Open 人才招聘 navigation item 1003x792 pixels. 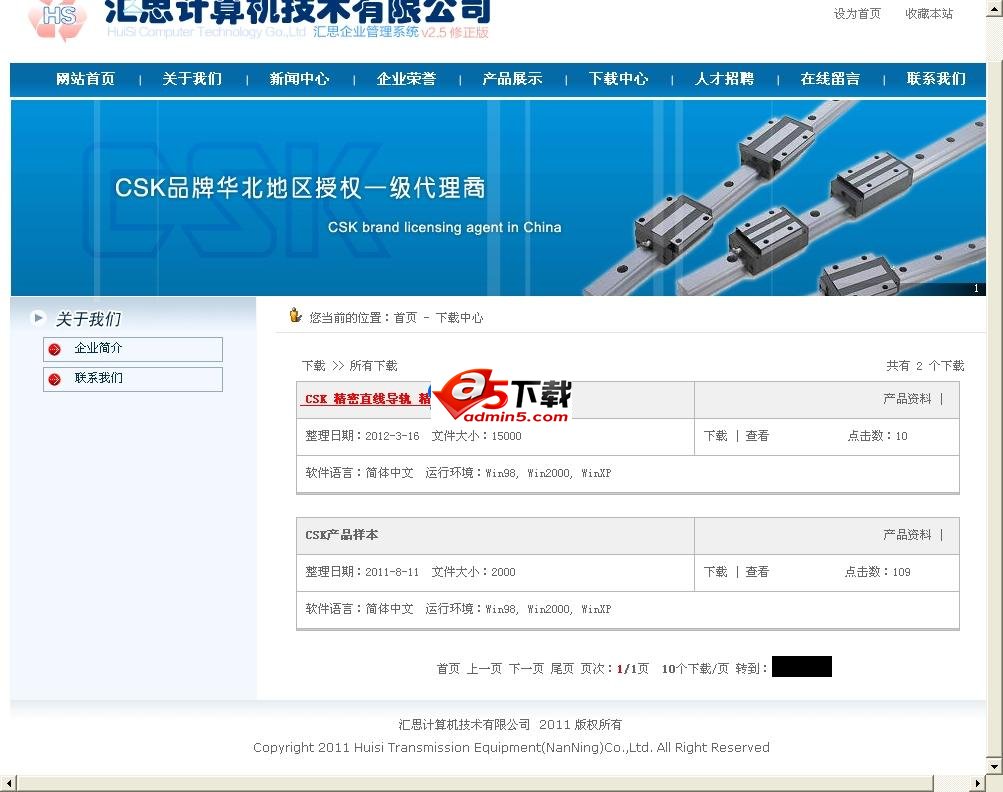725,79
